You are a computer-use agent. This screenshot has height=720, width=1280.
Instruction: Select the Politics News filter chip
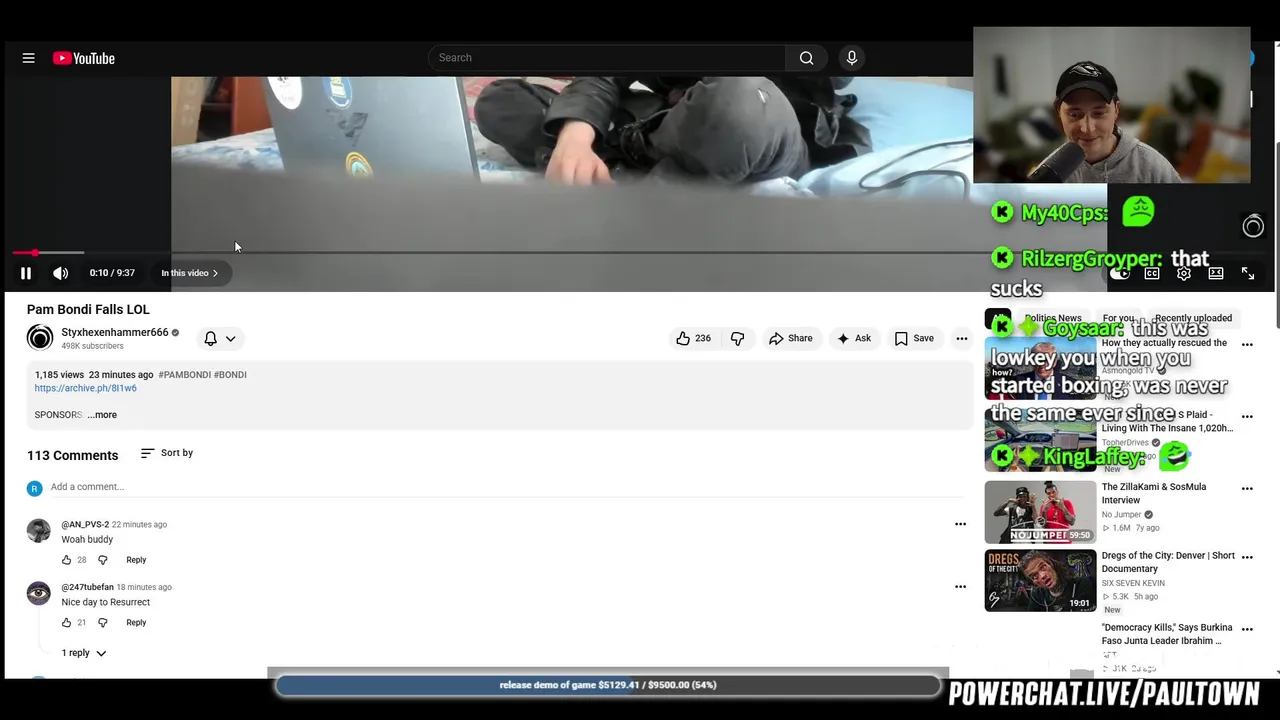pos(1052,318)
